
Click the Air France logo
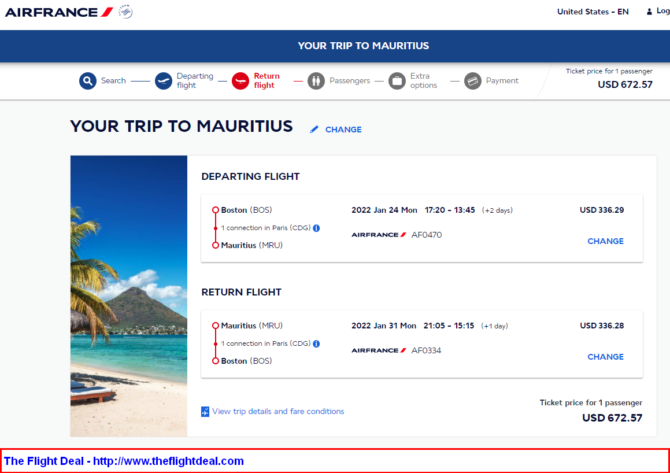tap(59, 12)
